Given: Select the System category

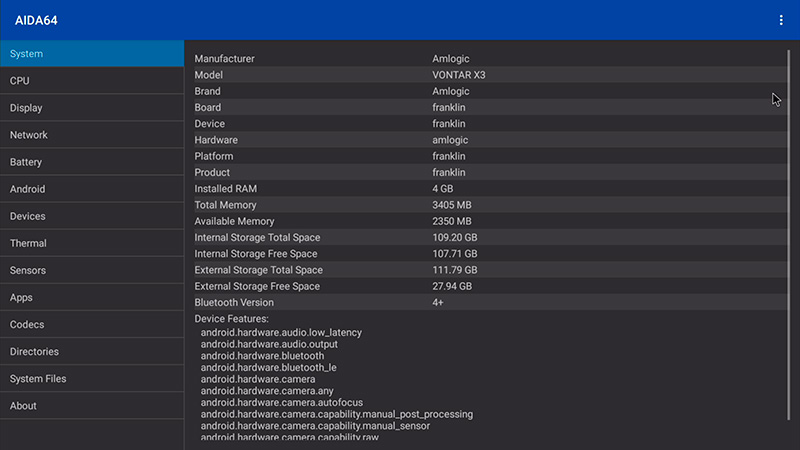Looking at the screenshot, I should (92, 54).
